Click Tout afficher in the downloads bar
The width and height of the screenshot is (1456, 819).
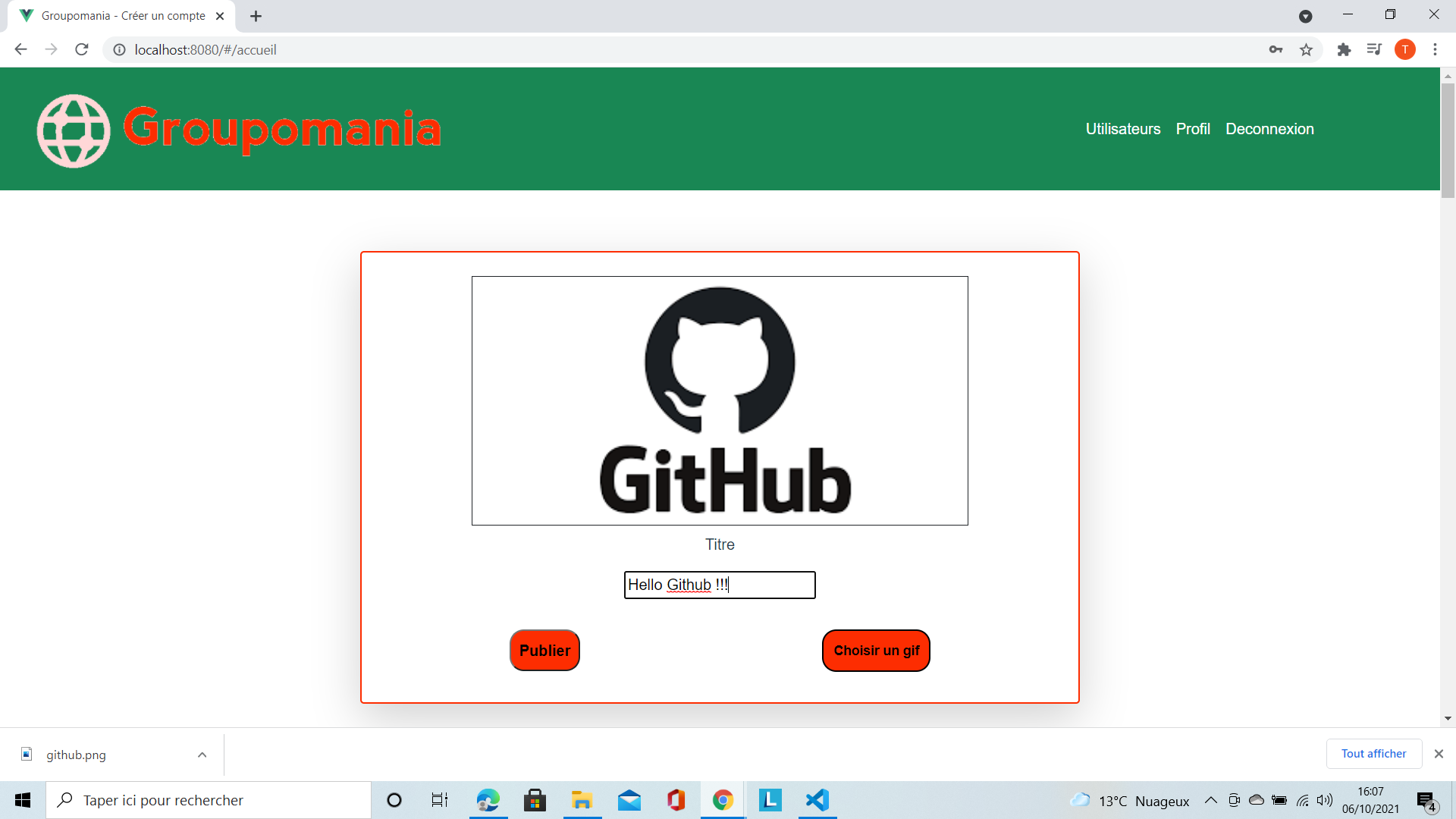tap(1373, 753)
